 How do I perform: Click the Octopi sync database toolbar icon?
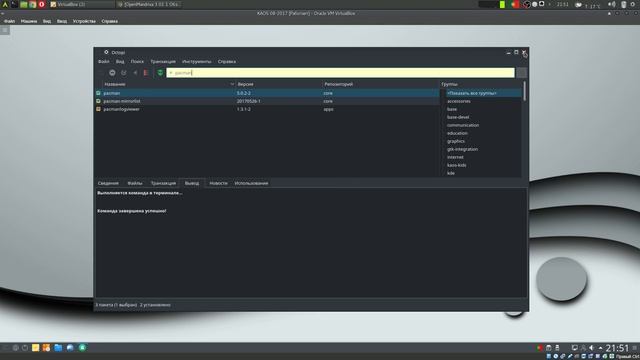pos(112,73)
